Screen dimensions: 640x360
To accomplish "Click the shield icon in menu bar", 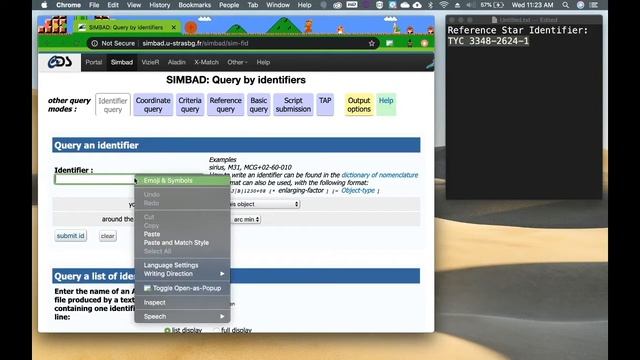I will [379, 5].
